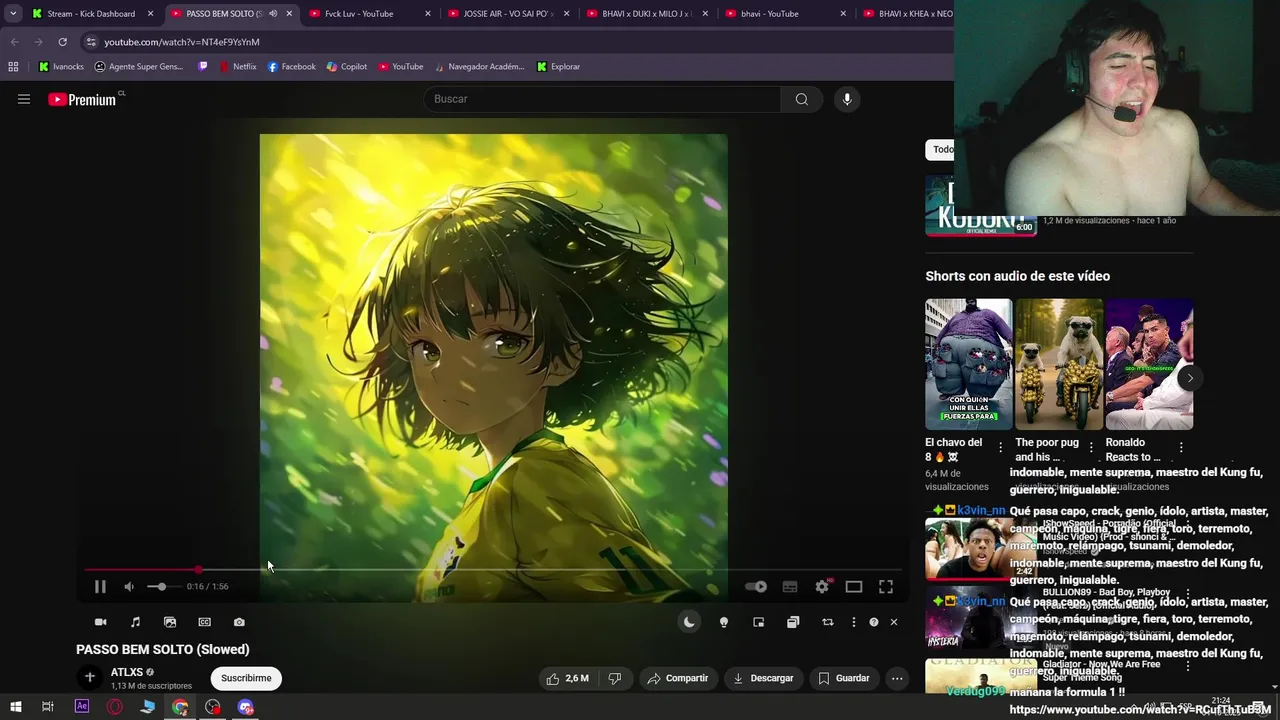Open the ATLXS channel link
This screenshot has width=1280, height=720.
click(127, 672)
